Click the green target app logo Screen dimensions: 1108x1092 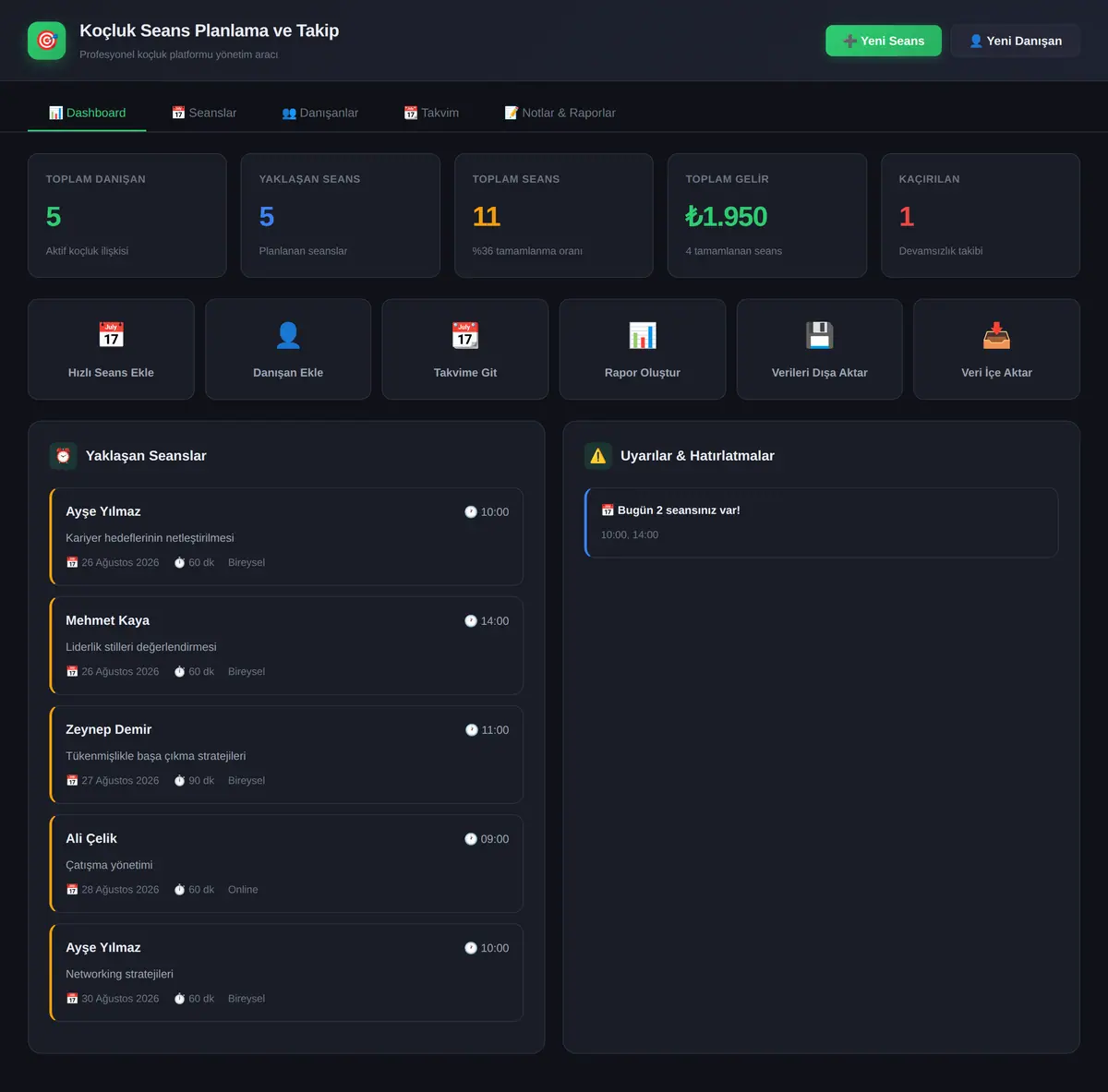47,41
